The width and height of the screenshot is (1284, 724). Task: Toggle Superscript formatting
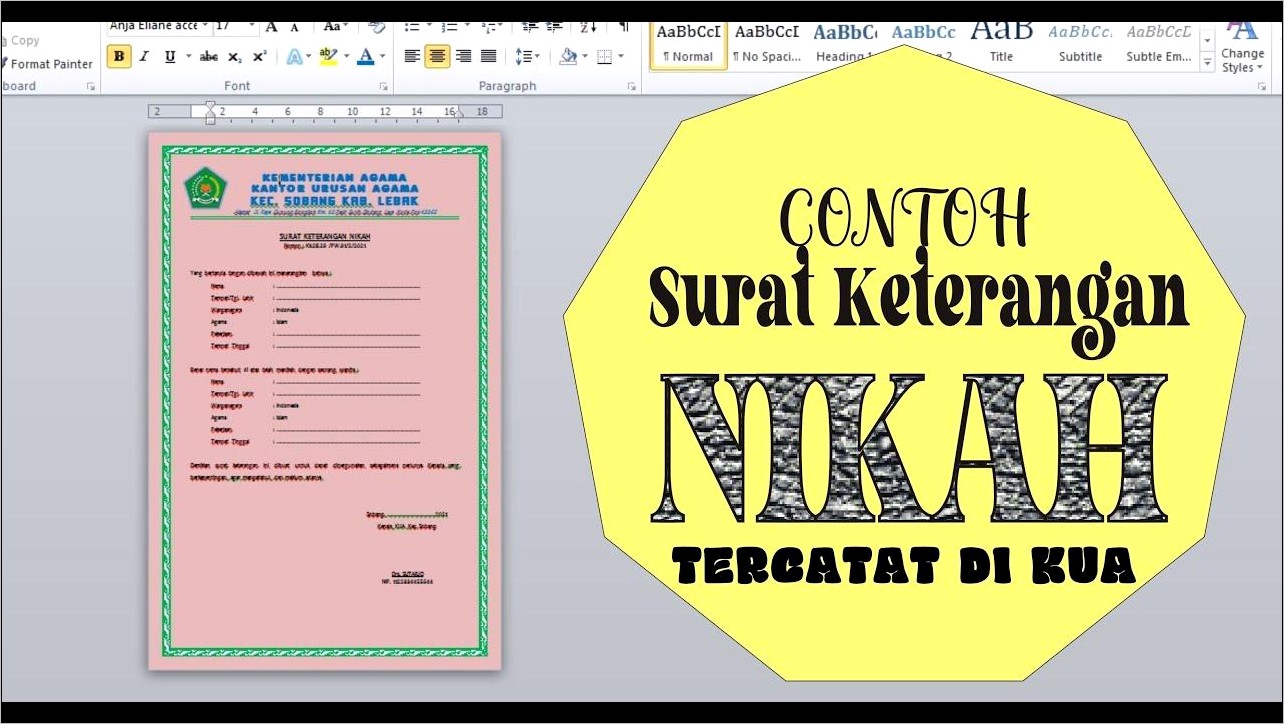tap(259, 57)
